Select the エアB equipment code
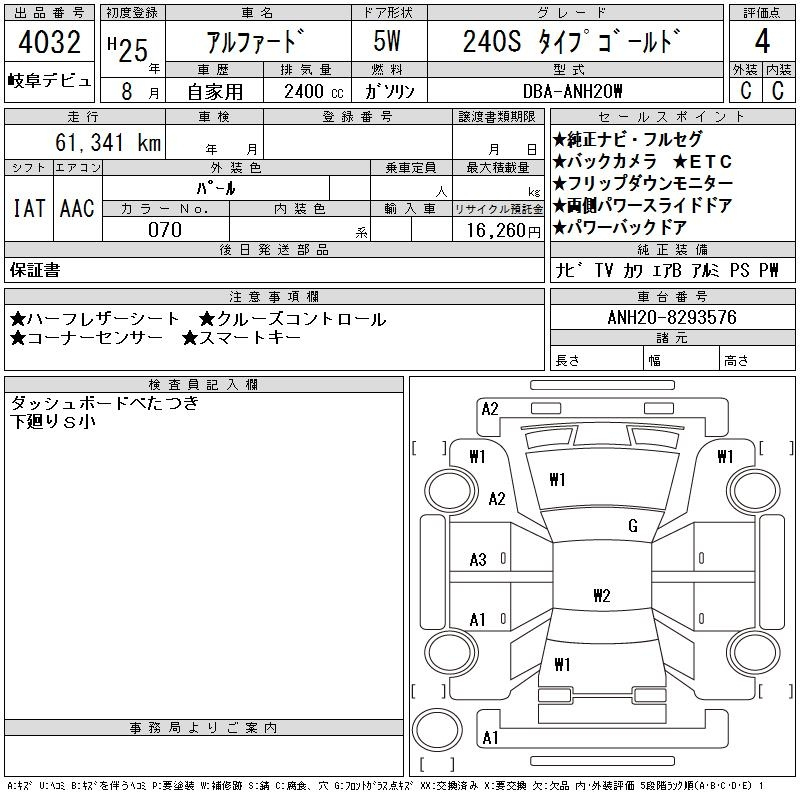800x800 pixels. [667, 270]
